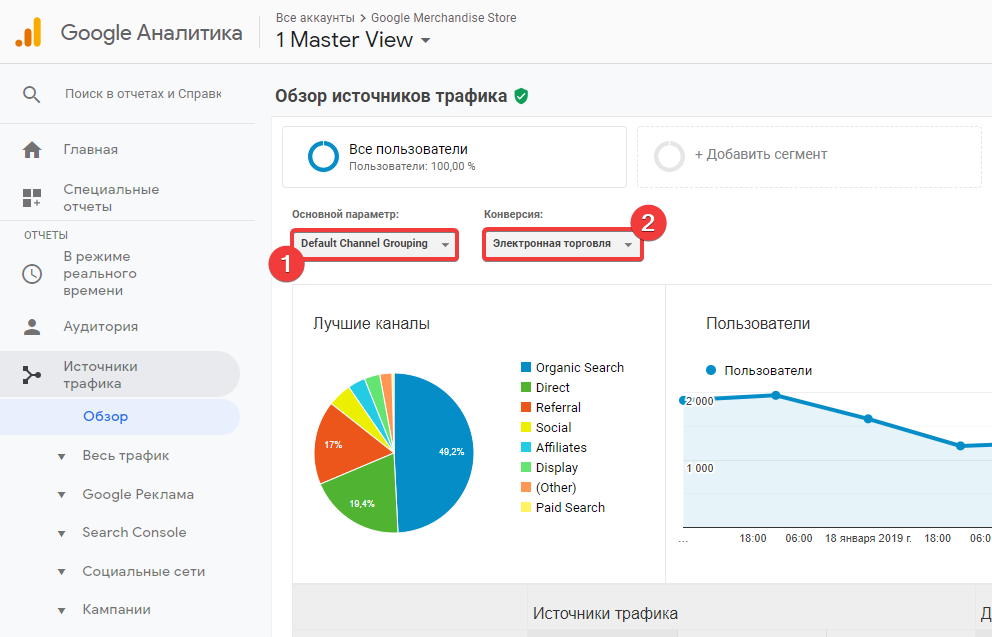This screenshot has width=992, height=637.
Task: Click Organic Search blue legend swatch
Action: 526,368
